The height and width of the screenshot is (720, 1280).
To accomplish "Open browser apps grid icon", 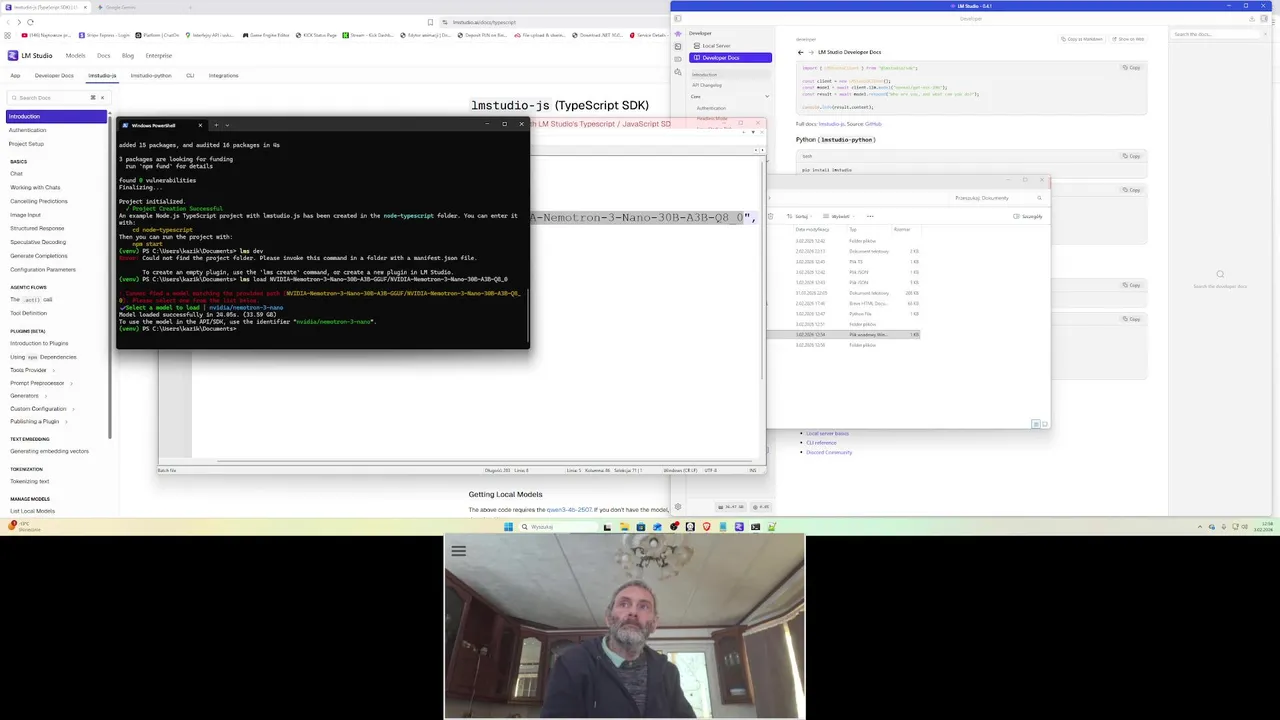I will coord(8,35).
